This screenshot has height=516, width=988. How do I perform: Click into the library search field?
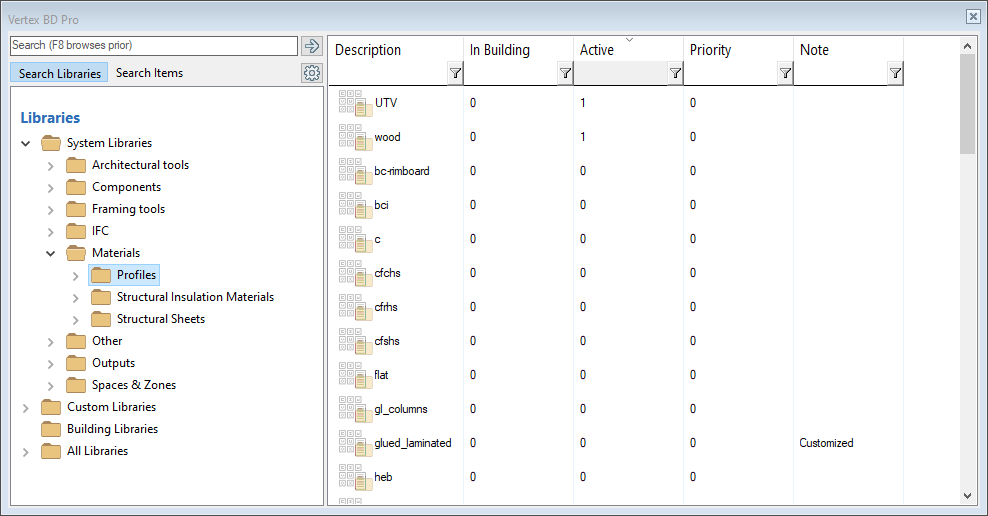click(x=153, y=46)
